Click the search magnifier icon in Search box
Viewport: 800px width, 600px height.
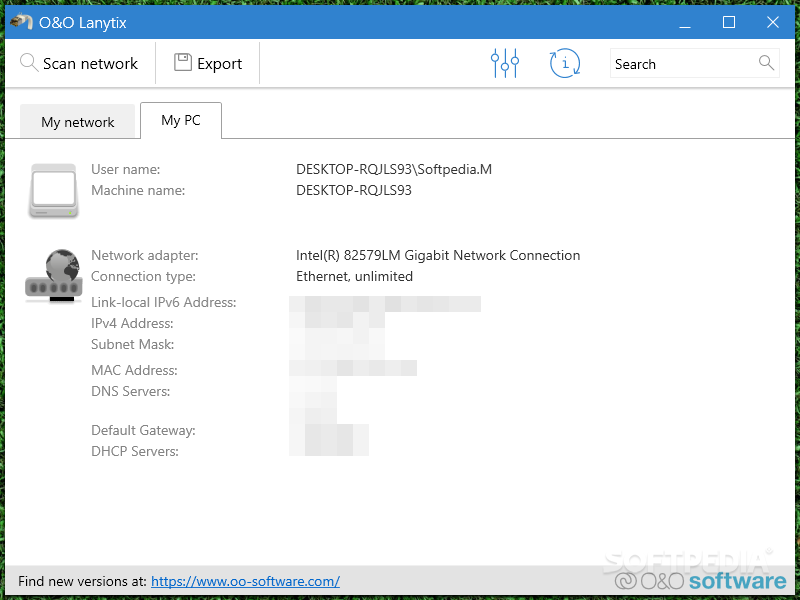766,63
